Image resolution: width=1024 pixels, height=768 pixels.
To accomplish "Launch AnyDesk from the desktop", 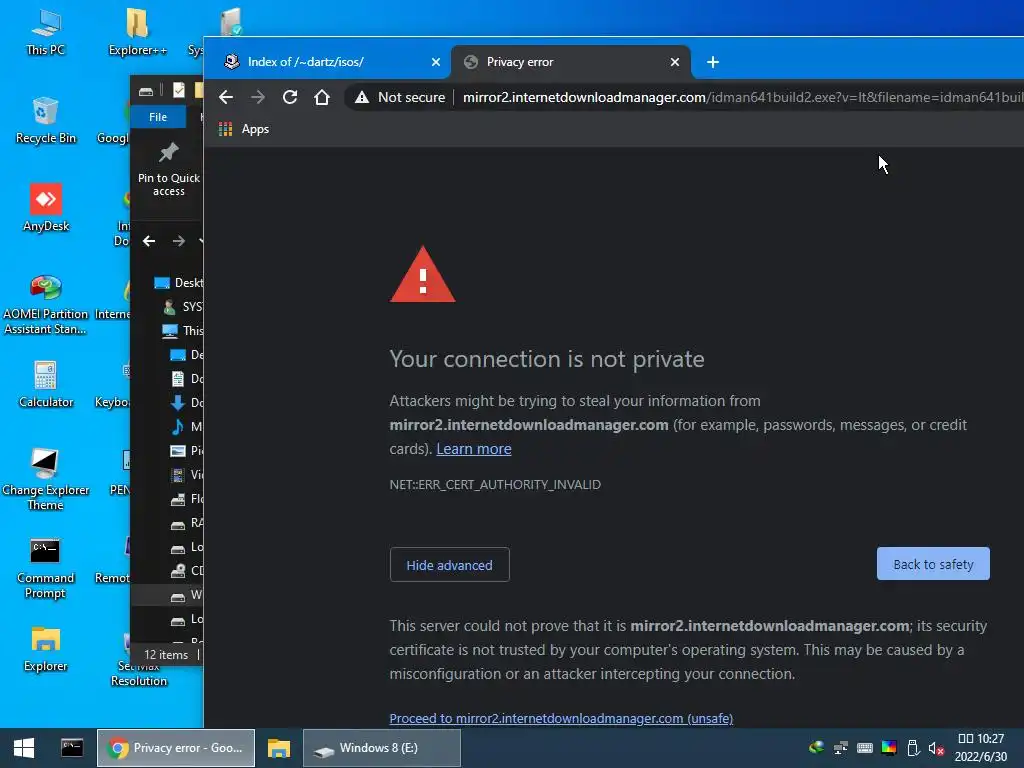I will pos(46,208).
